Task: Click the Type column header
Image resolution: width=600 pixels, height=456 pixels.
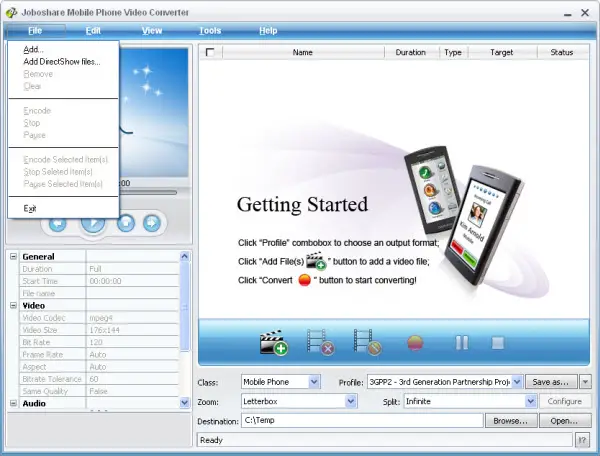Action: (x=453, y=52)
